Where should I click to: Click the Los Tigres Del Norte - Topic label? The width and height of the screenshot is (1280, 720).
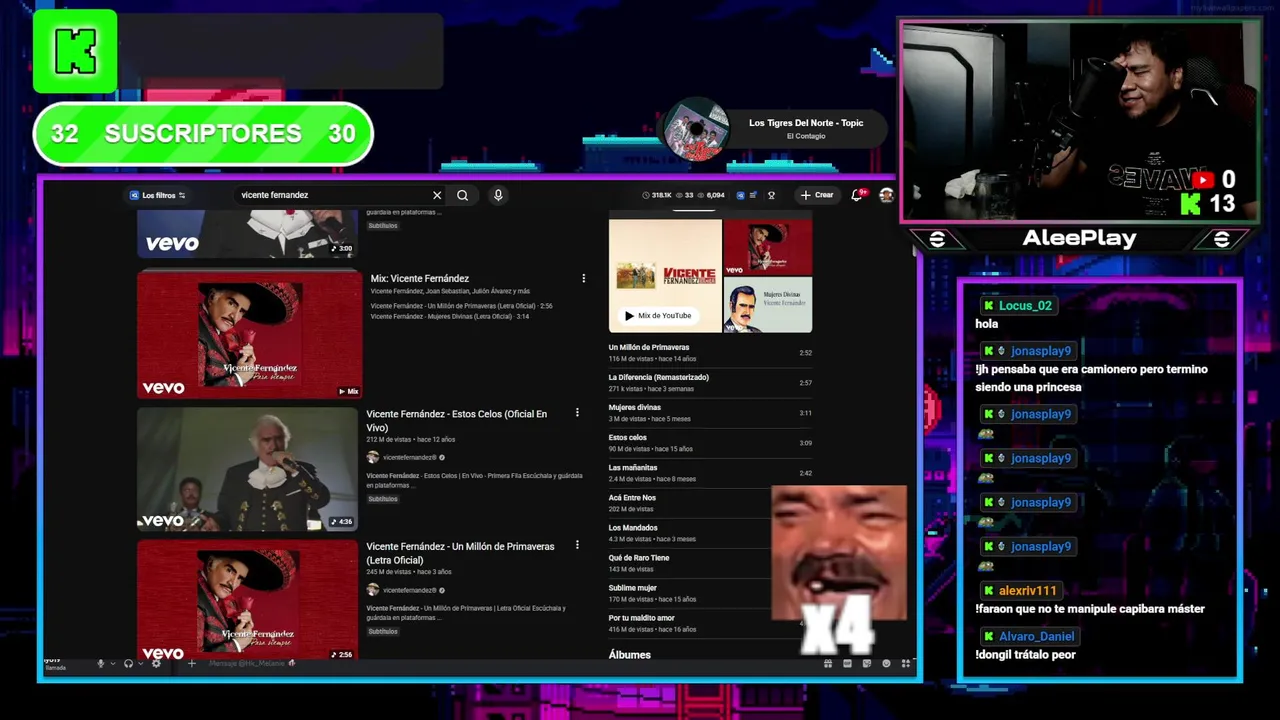point(806,123)
